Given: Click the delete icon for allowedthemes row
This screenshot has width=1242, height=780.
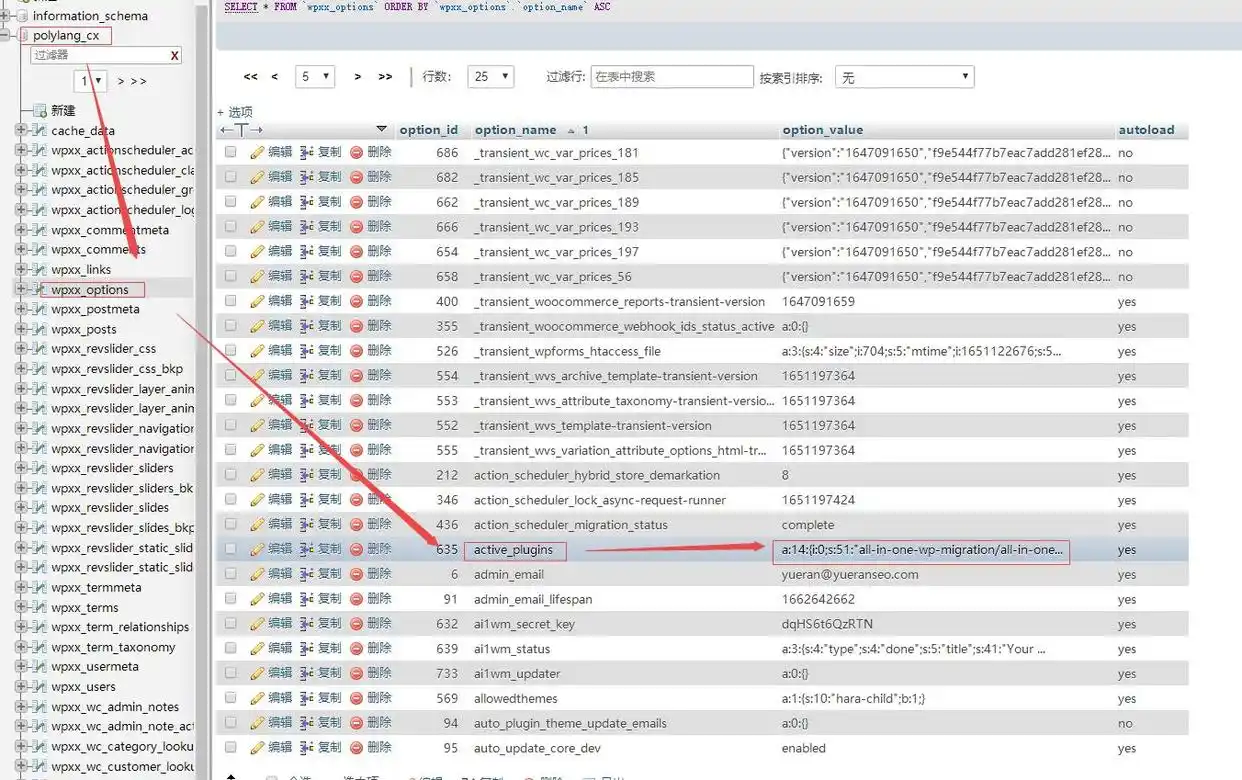Looking at the screenshot, I should [356, 698].
